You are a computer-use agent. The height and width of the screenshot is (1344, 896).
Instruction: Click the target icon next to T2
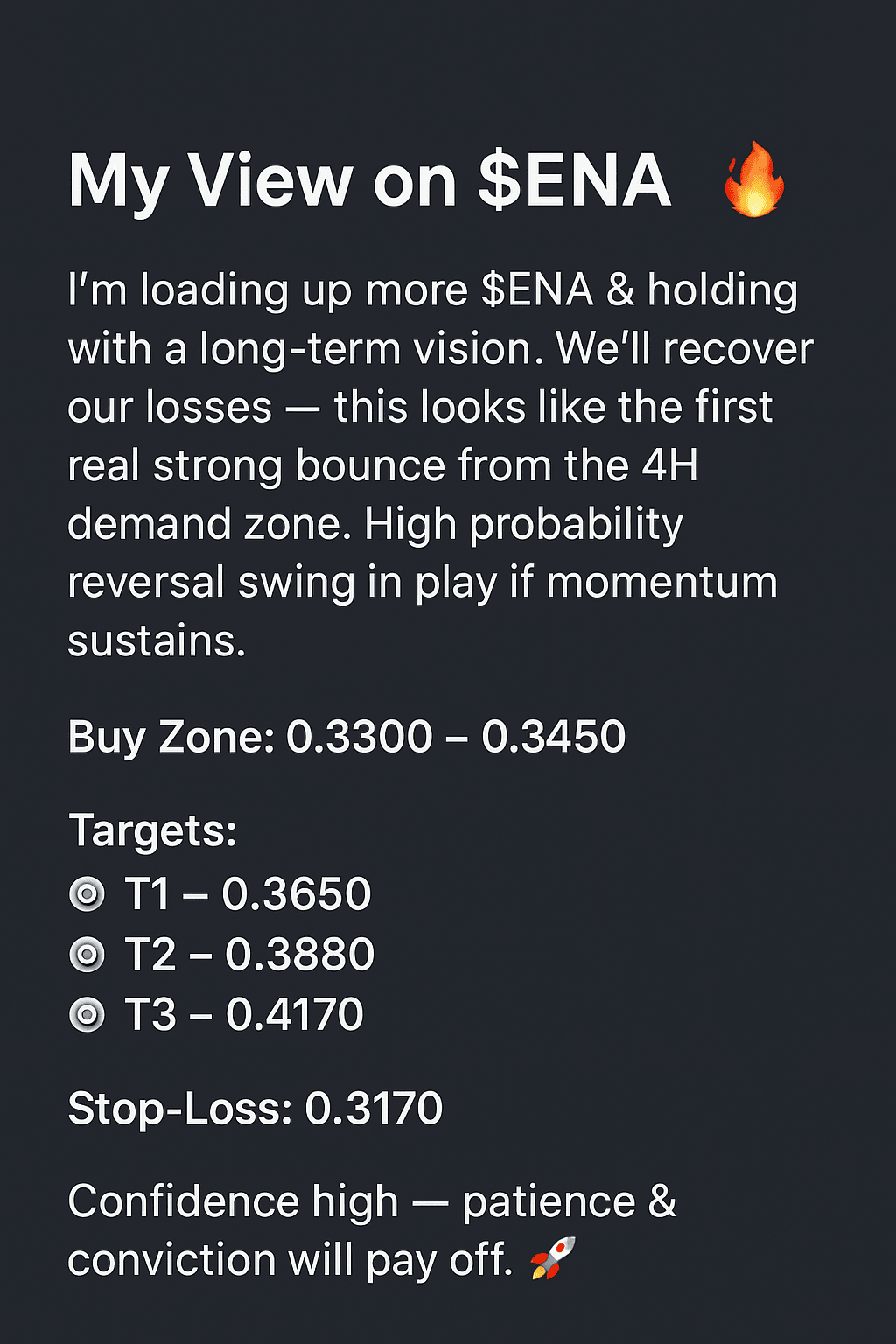pos(87,955)
